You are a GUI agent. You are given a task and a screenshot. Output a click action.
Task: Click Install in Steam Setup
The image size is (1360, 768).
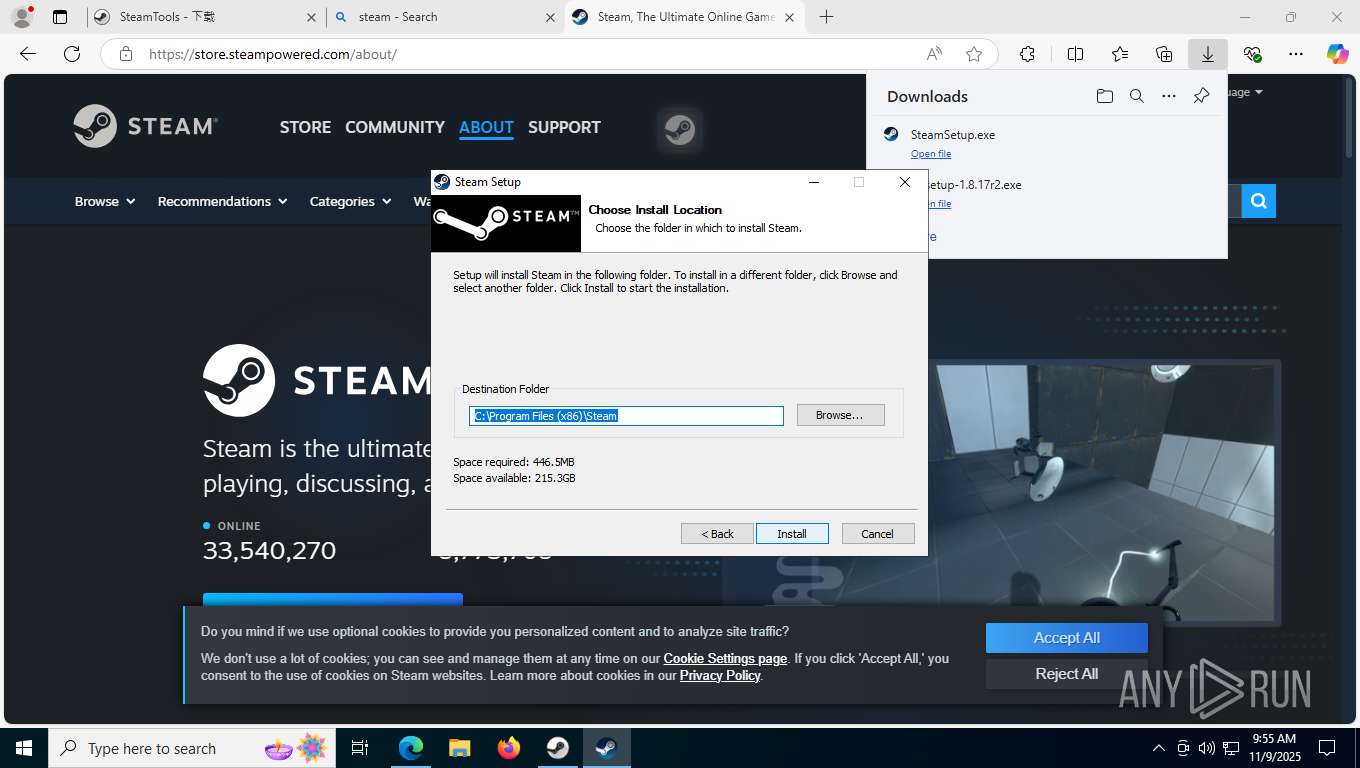click(x=792, y=534)
